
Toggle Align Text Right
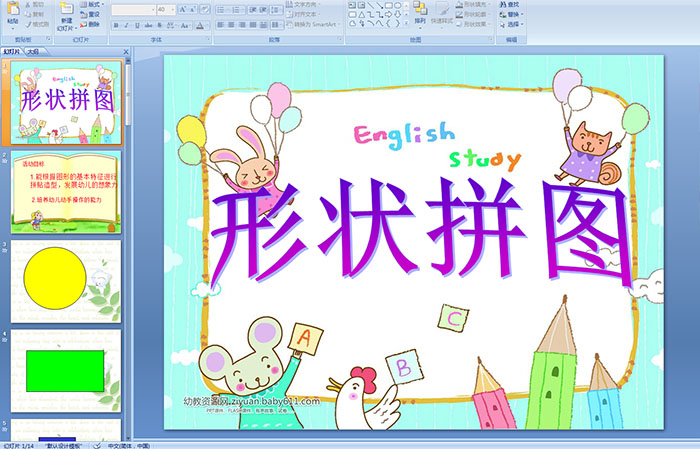(242, 25)
